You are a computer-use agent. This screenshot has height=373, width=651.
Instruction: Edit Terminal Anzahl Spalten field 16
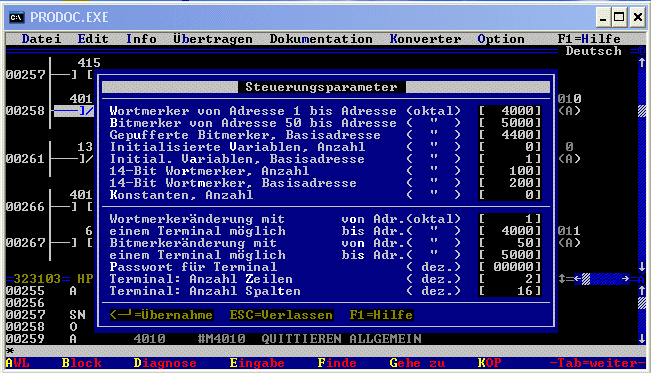tap(510, 291)
